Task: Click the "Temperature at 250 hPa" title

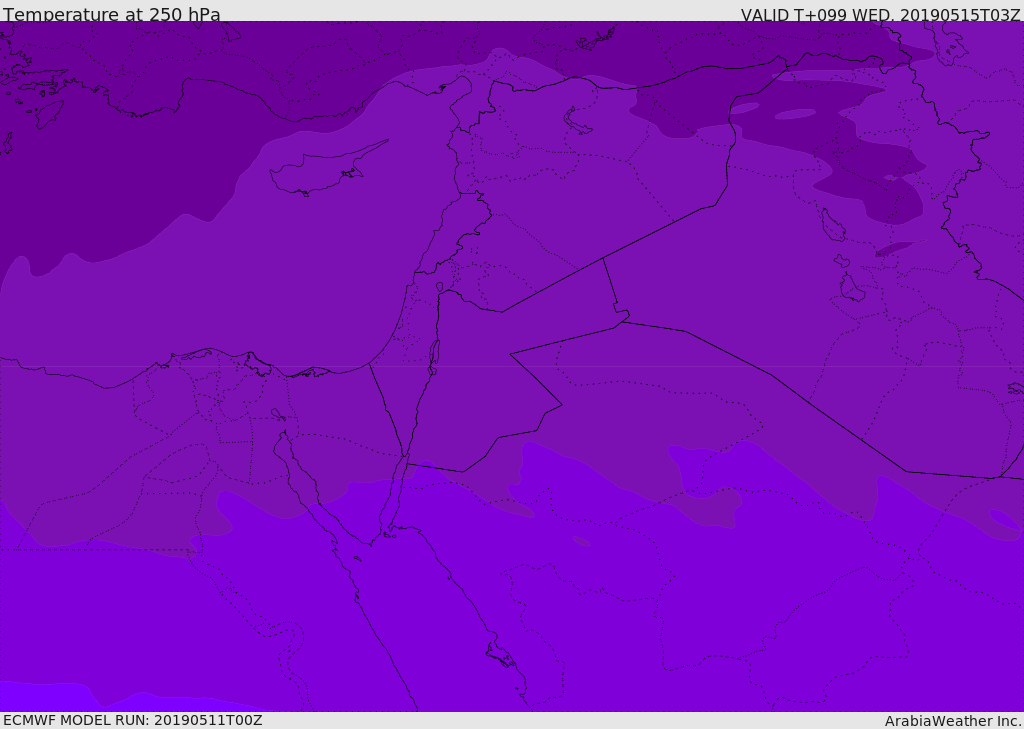Action: pyautogui.click(x=112, y=15)
